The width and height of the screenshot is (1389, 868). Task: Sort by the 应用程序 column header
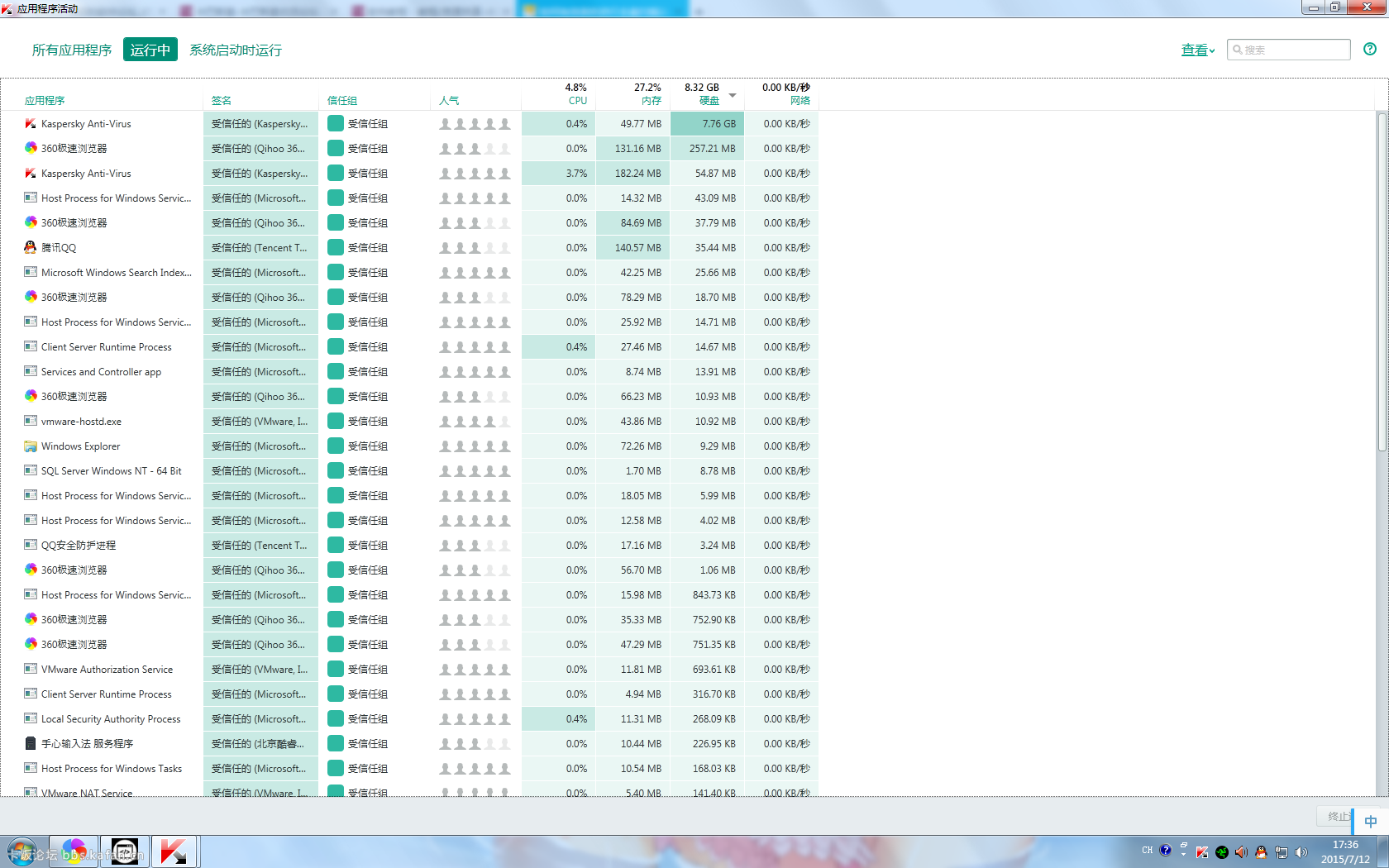pyautogui.click(x=45, y=100)
